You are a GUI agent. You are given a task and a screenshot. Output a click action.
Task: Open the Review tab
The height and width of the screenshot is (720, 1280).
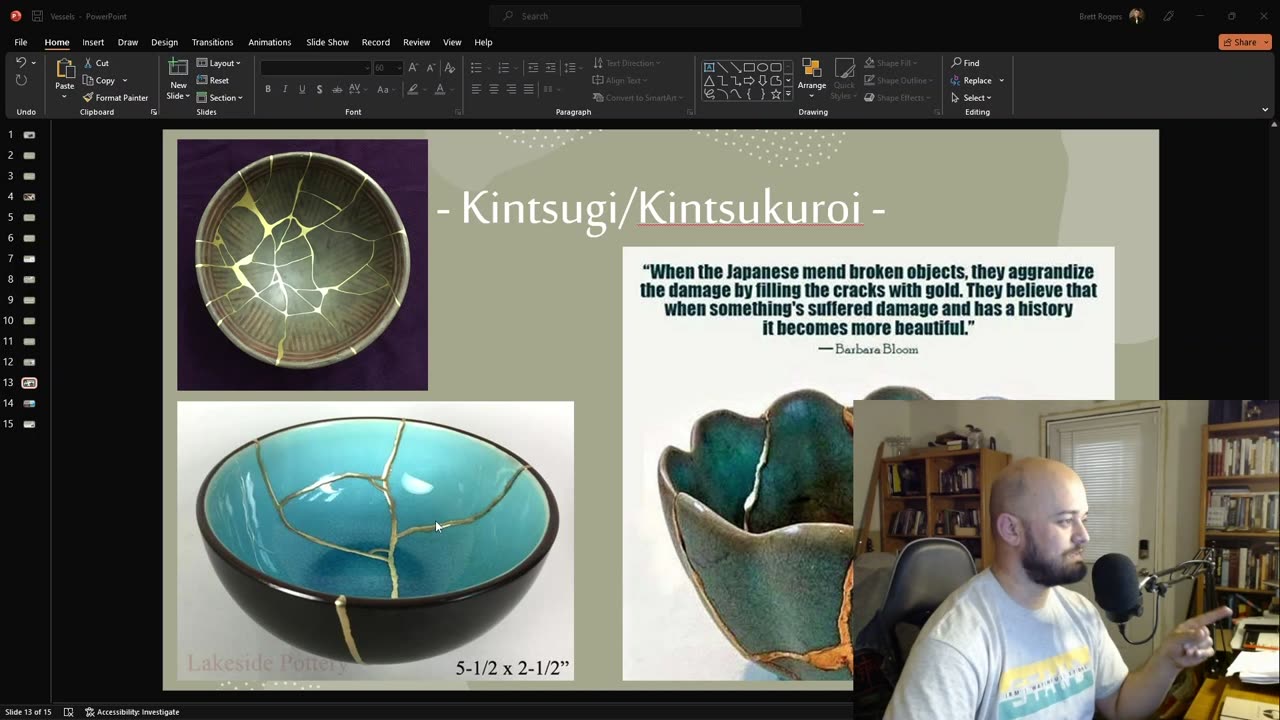click(416, 42)
